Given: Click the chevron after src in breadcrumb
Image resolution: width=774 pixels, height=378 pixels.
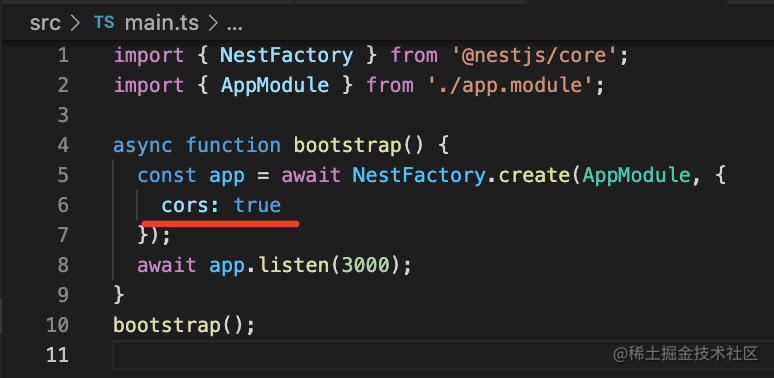Looking at the screenshot, I should pos(76,24).
